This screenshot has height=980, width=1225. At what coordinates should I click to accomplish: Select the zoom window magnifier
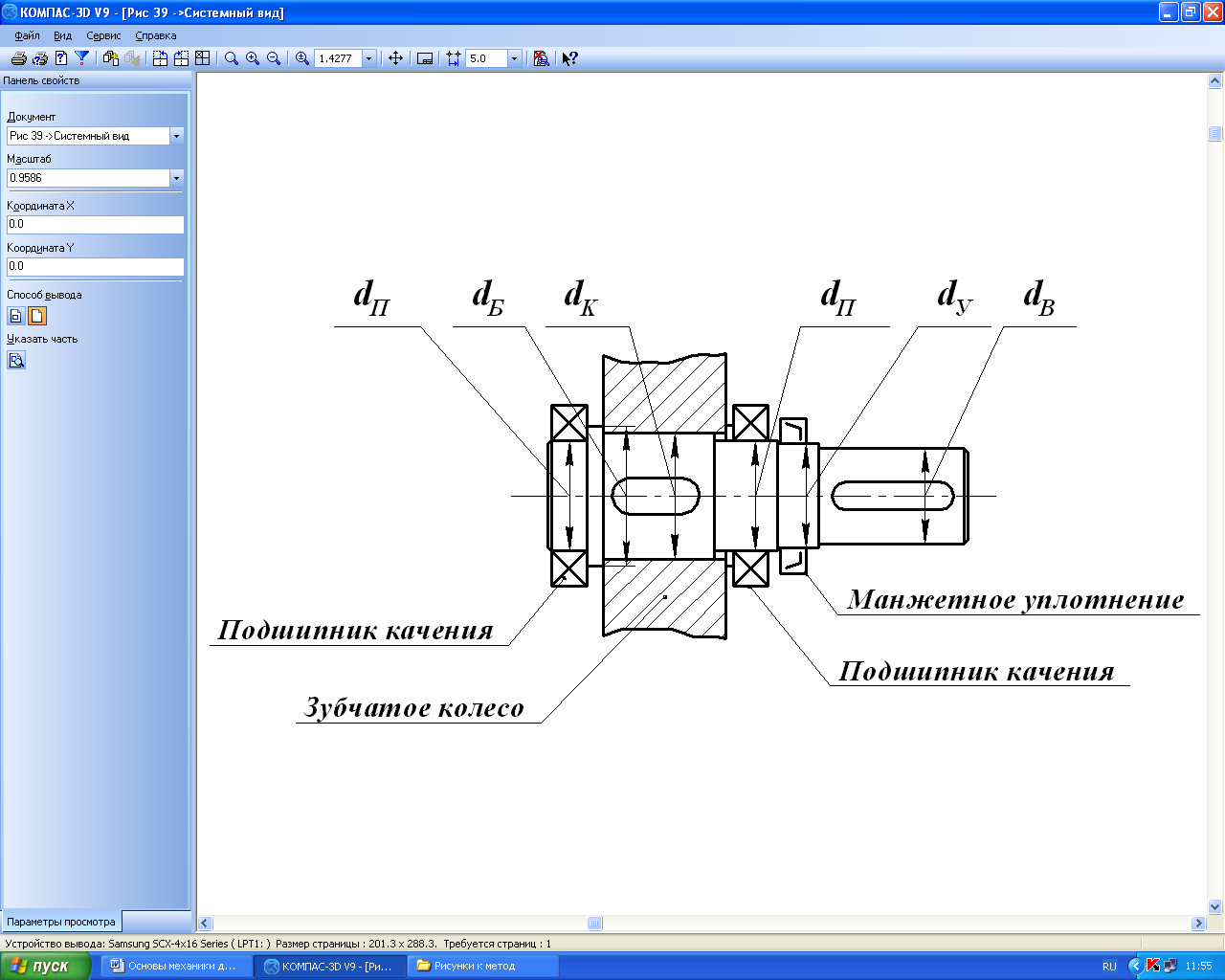coord(232,58)
